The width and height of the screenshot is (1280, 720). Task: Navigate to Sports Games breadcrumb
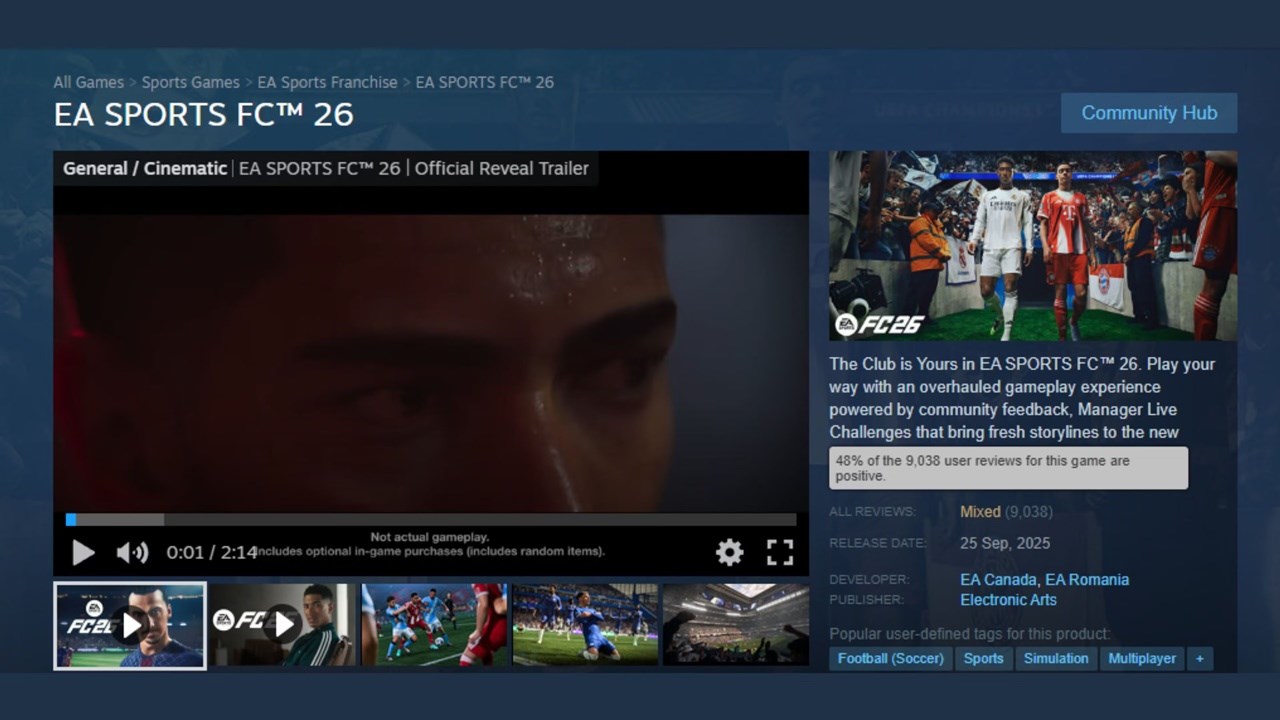coord(190,82)
